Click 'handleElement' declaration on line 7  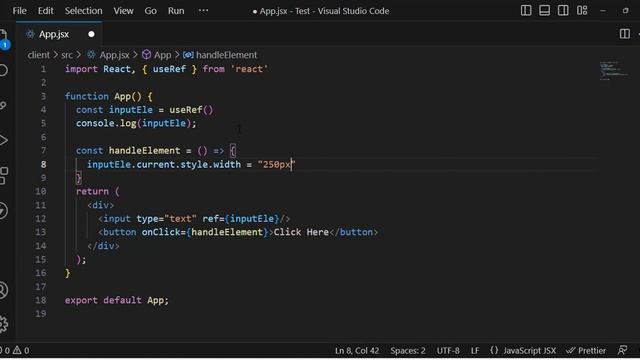[144, 151]
